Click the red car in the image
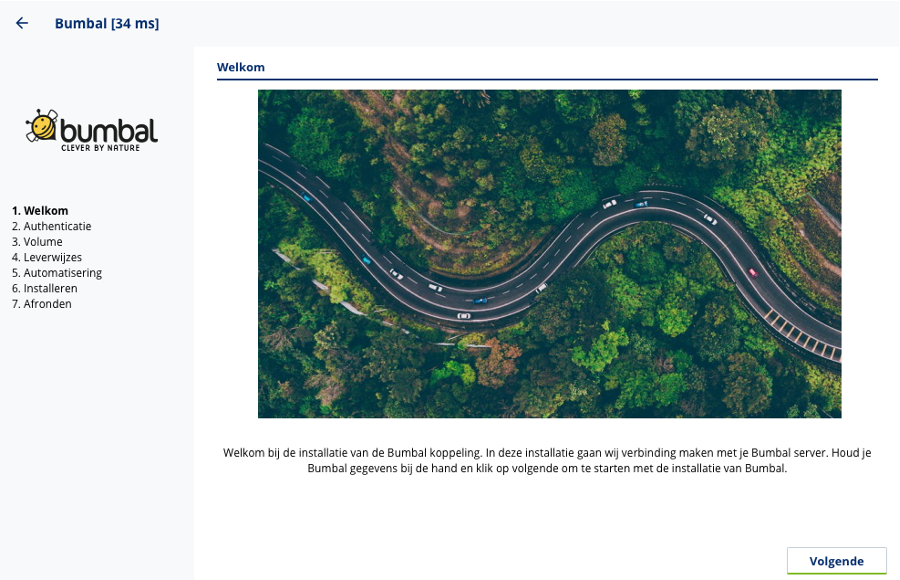The width and height of the screenshot is (900, 580). 753,272
